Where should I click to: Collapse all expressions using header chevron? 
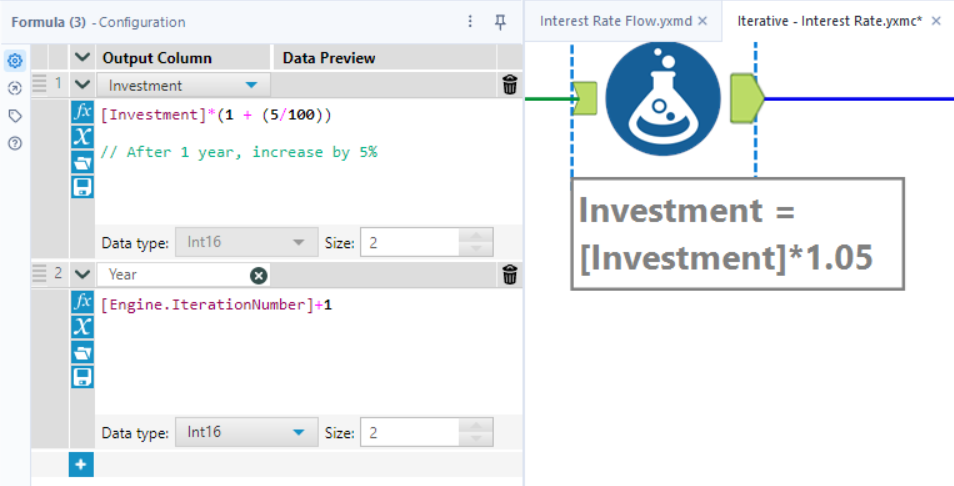[x=82, y=58]
